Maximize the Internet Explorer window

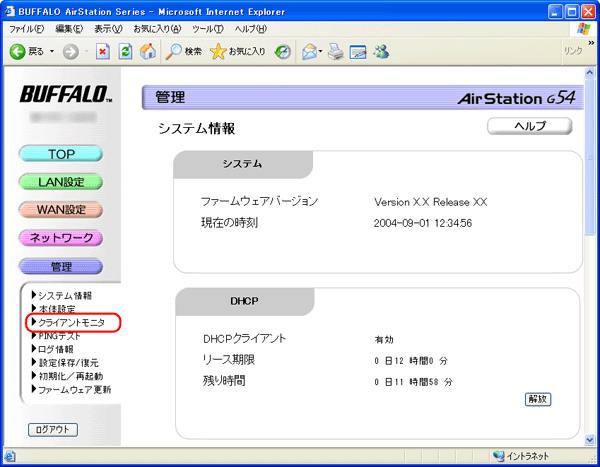pyautogui.click(x=572, y=12)
